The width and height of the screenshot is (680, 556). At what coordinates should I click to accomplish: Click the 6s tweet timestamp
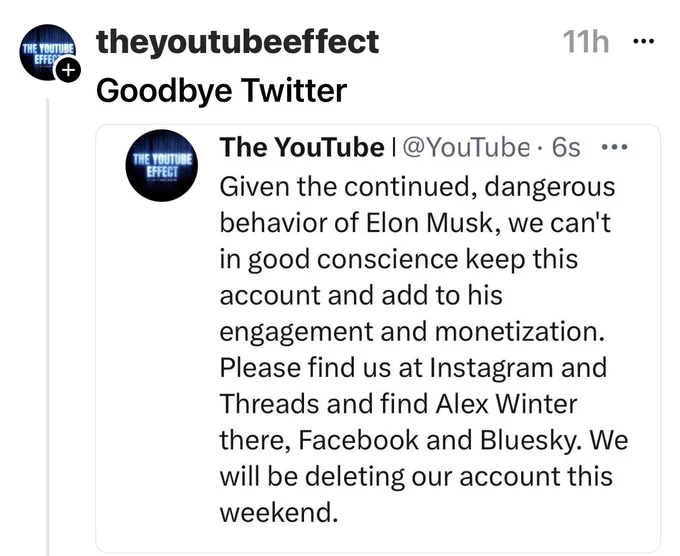(566, 147)
